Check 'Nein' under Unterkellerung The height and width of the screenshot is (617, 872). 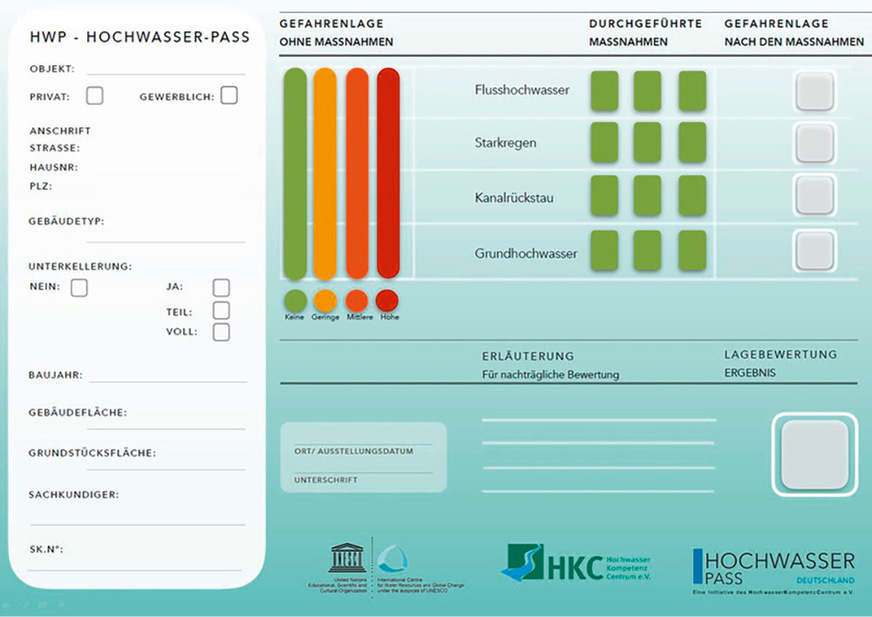point(79,288)
